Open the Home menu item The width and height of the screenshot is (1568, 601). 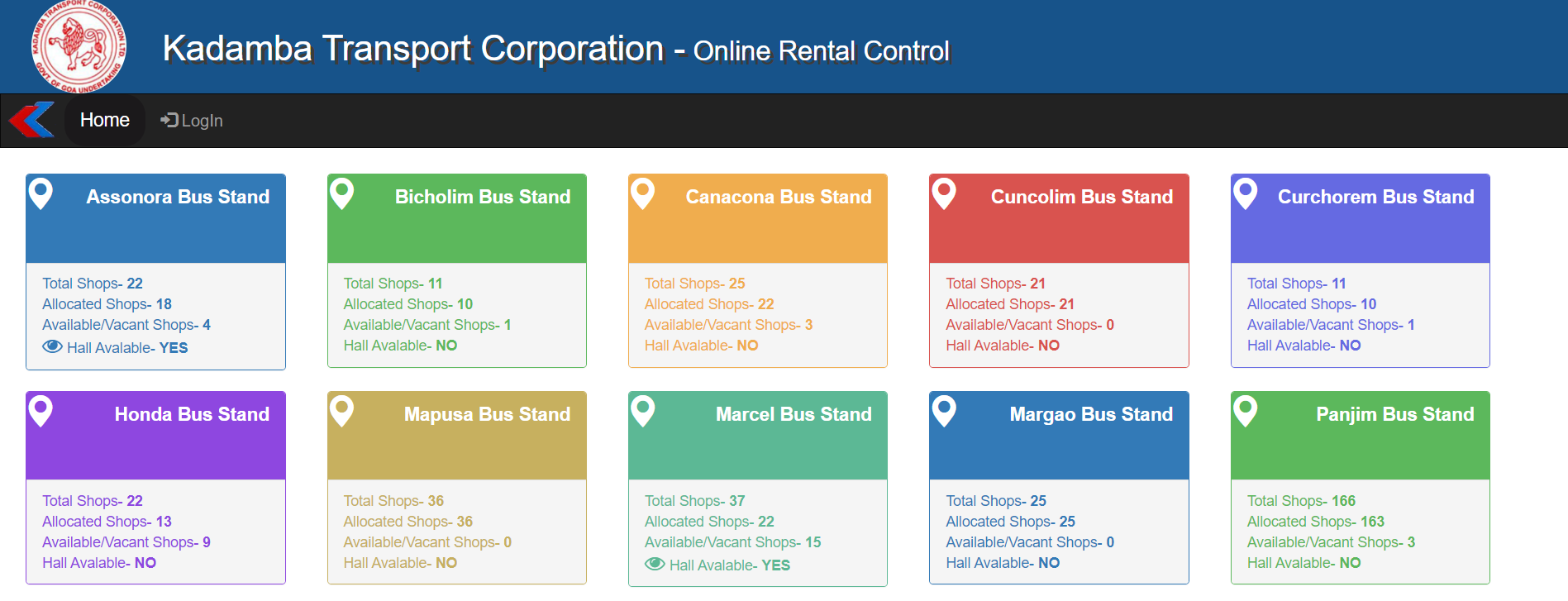[x=105, y=121]
